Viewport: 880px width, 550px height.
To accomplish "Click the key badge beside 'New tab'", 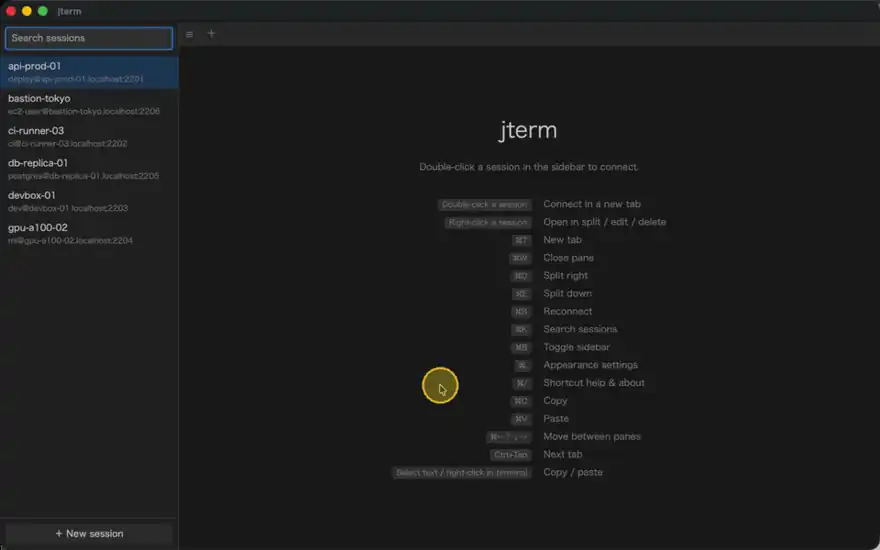I will click(x=521, y=241).
